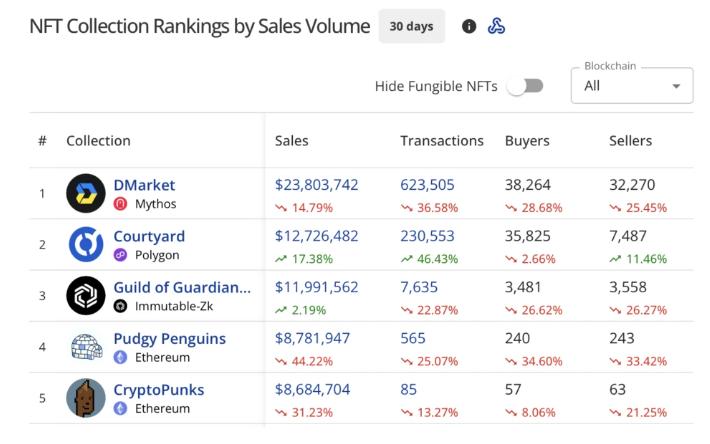Click the Mythos chain icon under DMarket

tap(121, 204)
